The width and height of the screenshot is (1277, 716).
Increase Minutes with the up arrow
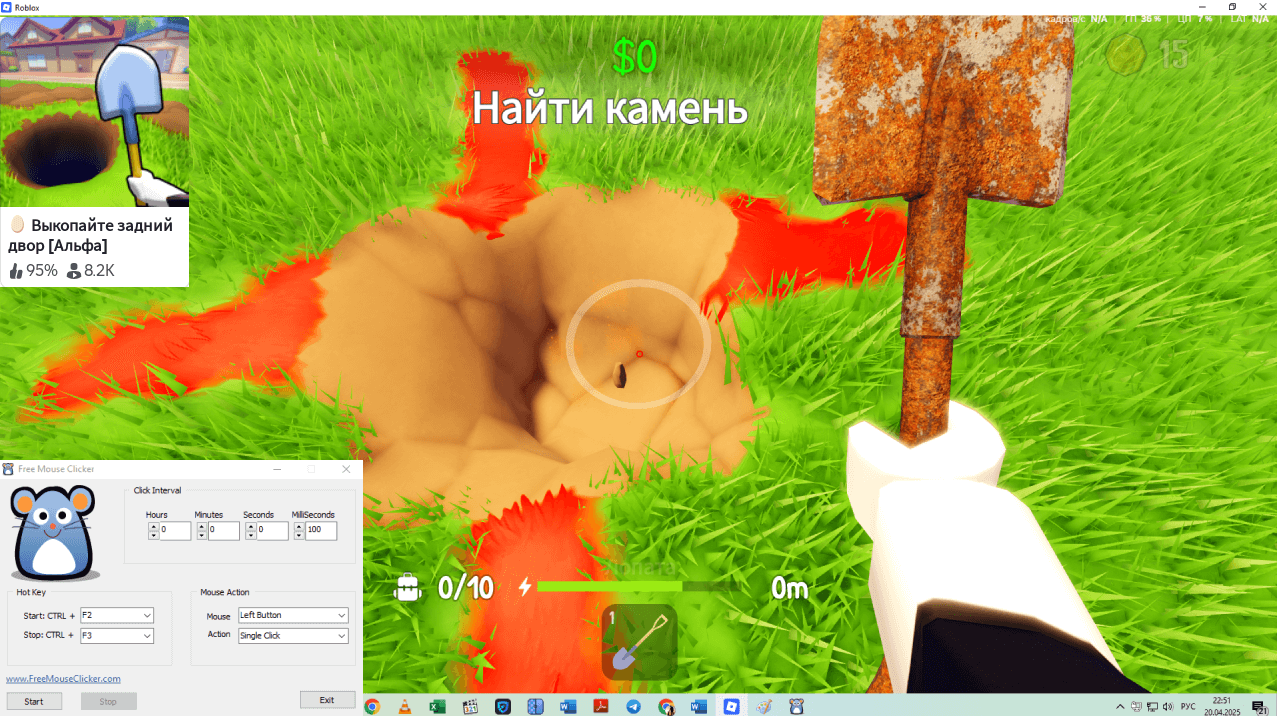tap(203, 526)
